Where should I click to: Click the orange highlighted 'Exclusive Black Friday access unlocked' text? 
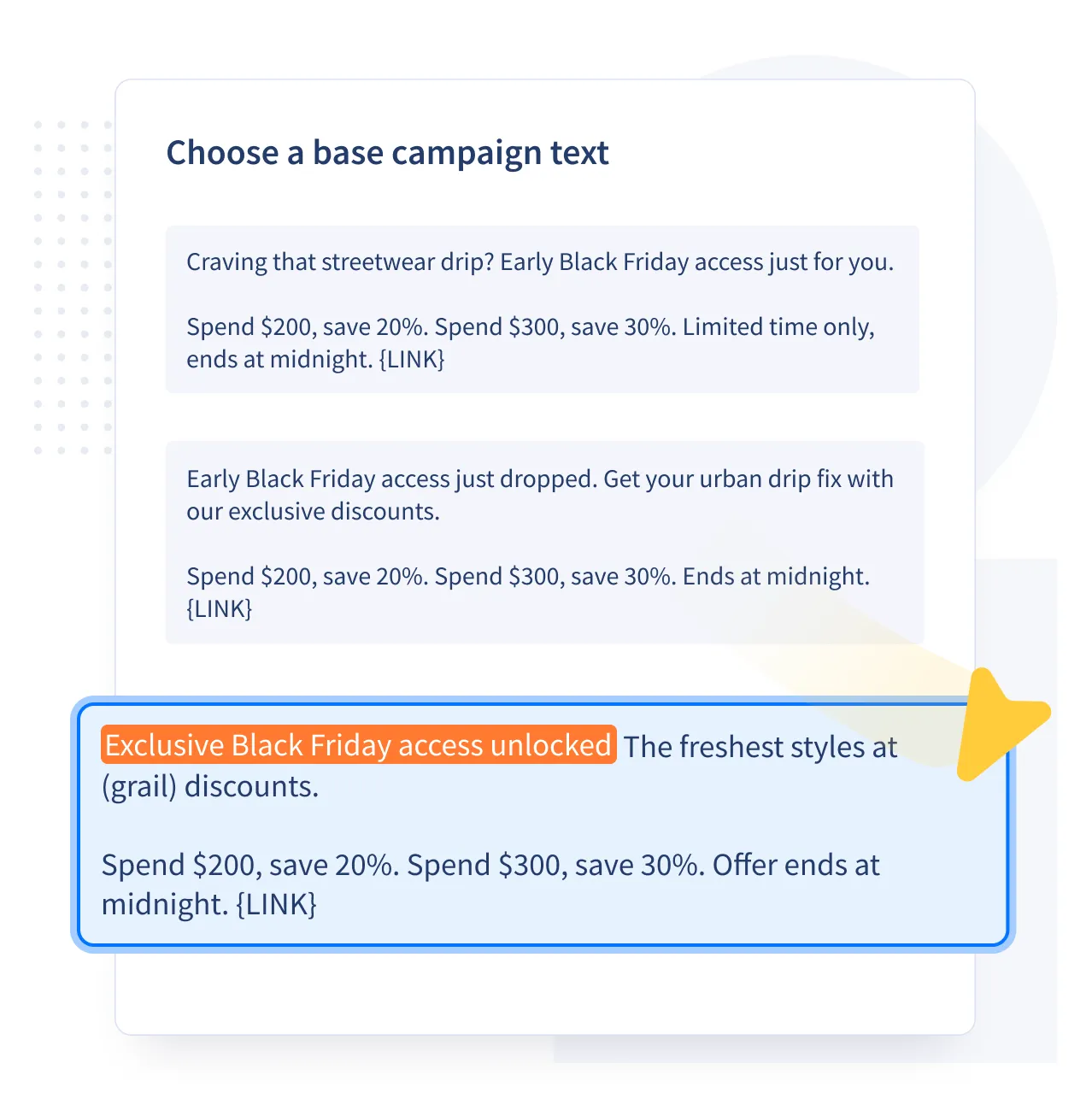click(x=359, y=745)
